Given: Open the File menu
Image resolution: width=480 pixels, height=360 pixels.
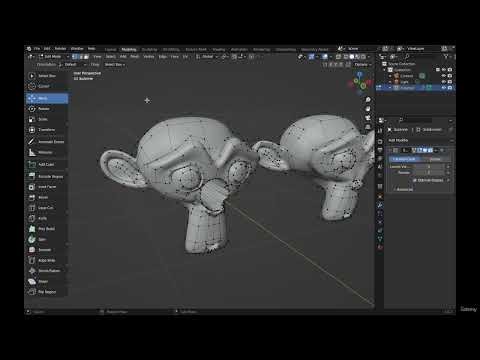Looking at the screenshot, I should [x=37, y=49].
